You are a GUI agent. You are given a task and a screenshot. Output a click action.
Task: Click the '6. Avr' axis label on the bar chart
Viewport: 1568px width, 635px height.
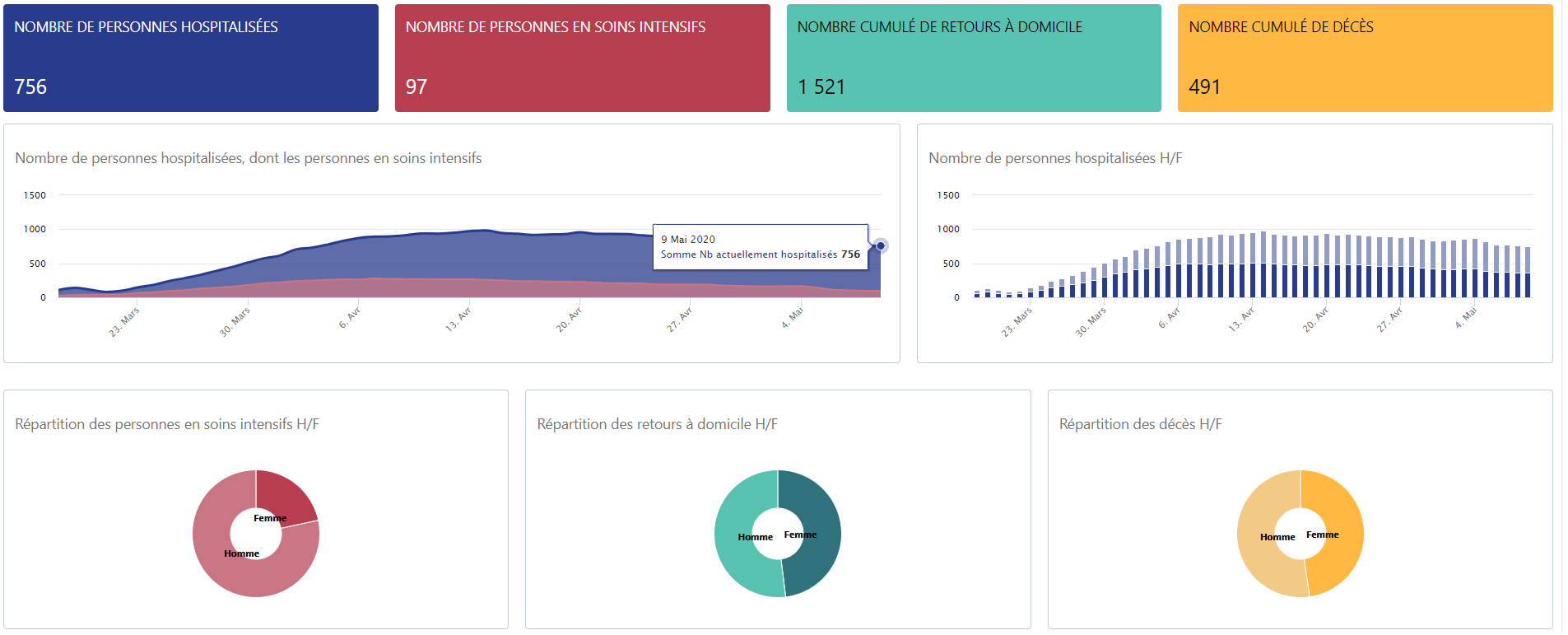point(1170,318)
